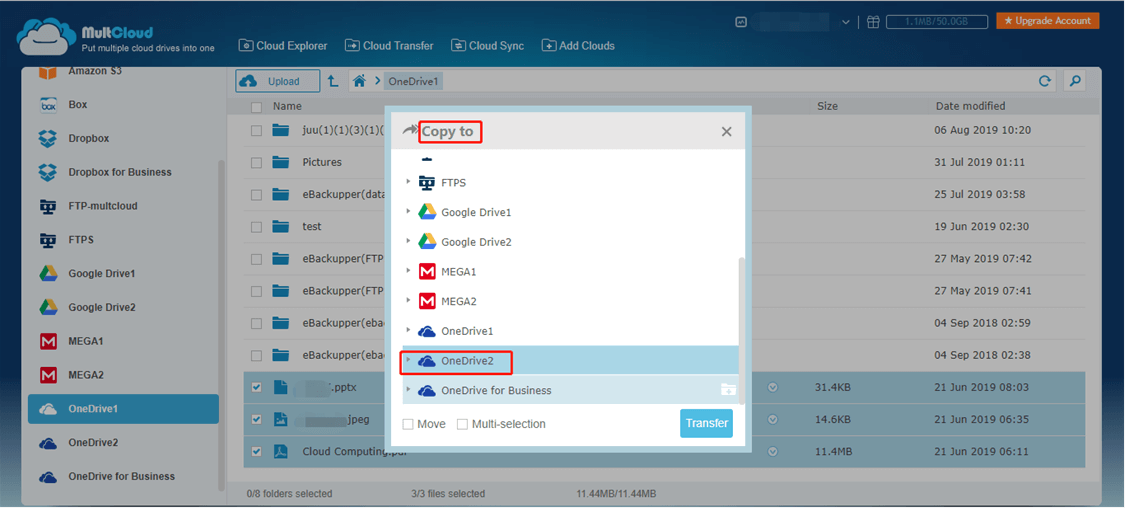Viewport: 1125px width, 508px height.
Task: Select MEGA2 in sidebar
Action: pos(123,375)
